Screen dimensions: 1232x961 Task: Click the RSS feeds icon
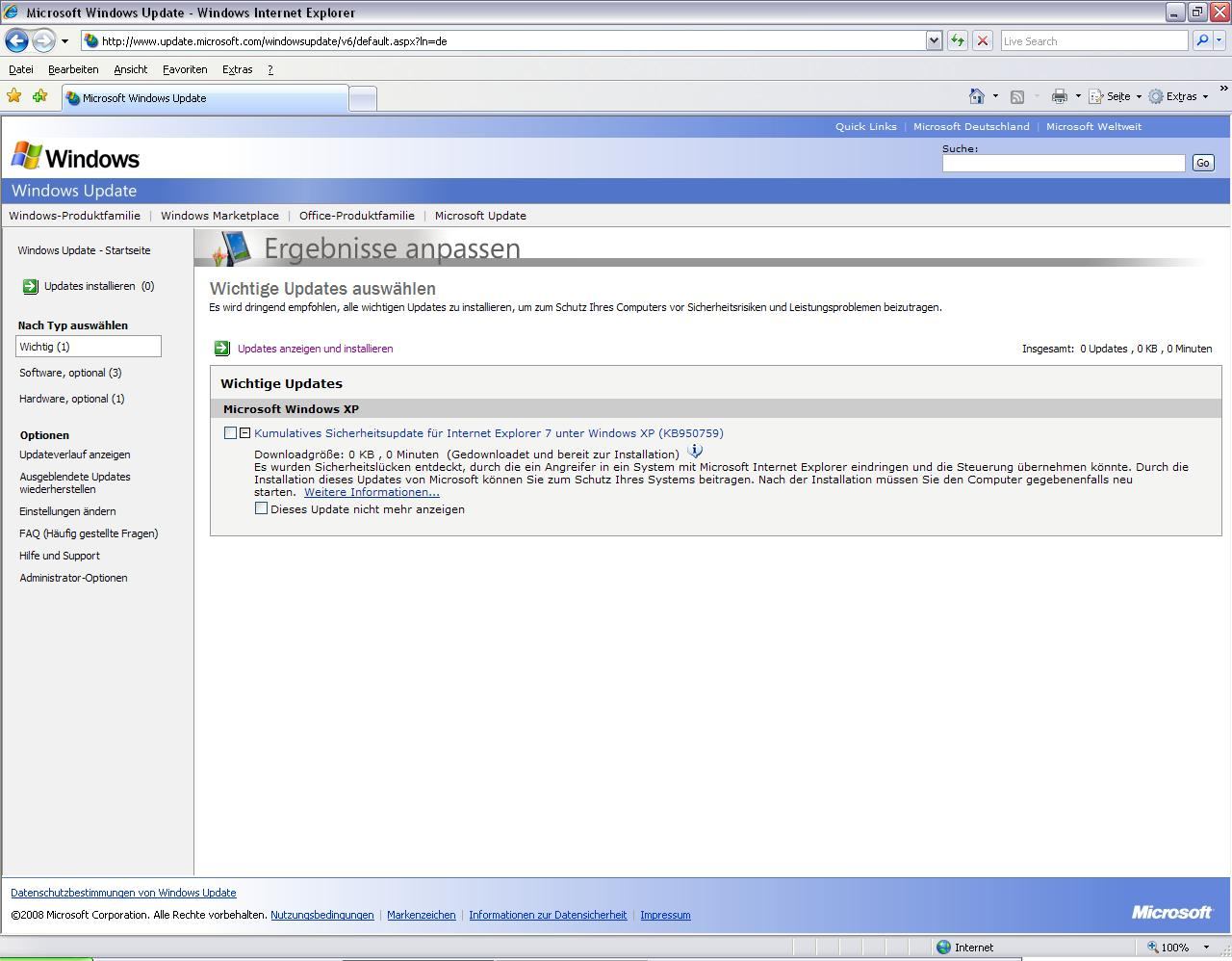[x=1016, y=96]
